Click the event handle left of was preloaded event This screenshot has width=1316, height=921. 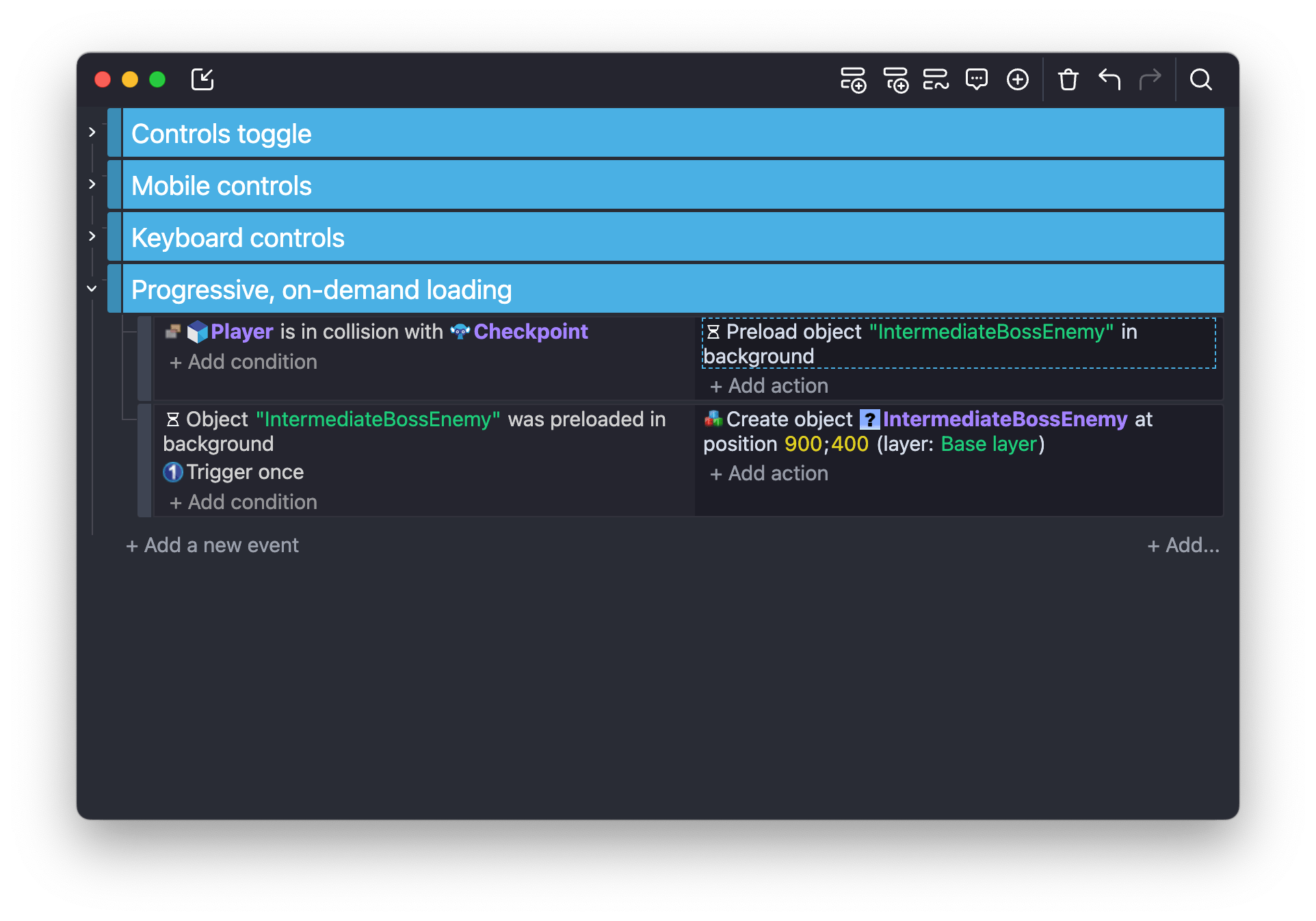coord(144,460)
